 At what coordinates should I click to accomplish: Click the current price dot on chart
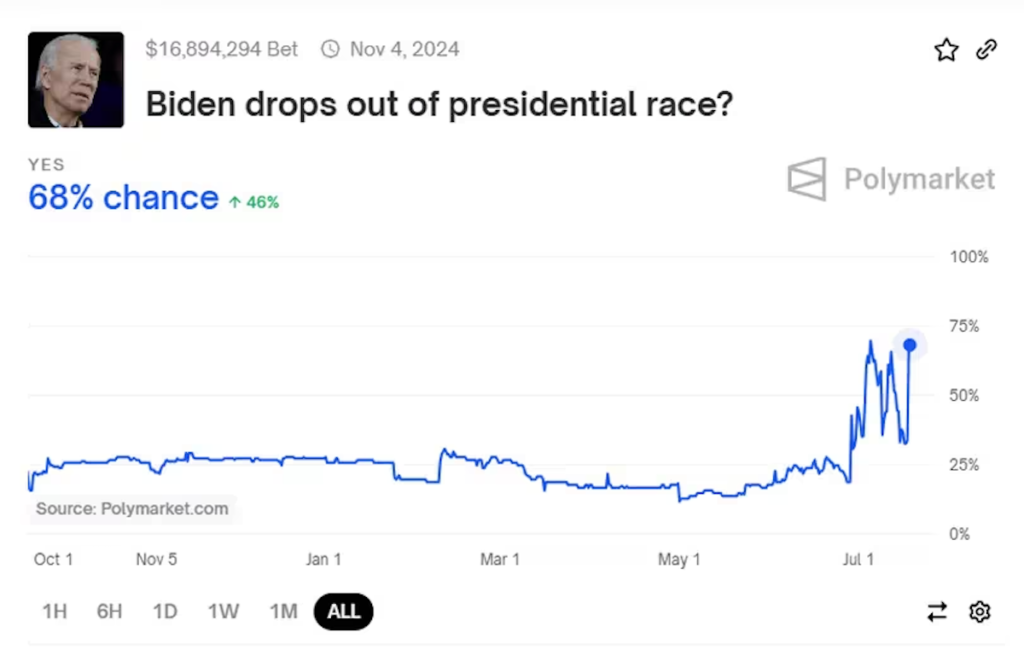pos(909,345)
